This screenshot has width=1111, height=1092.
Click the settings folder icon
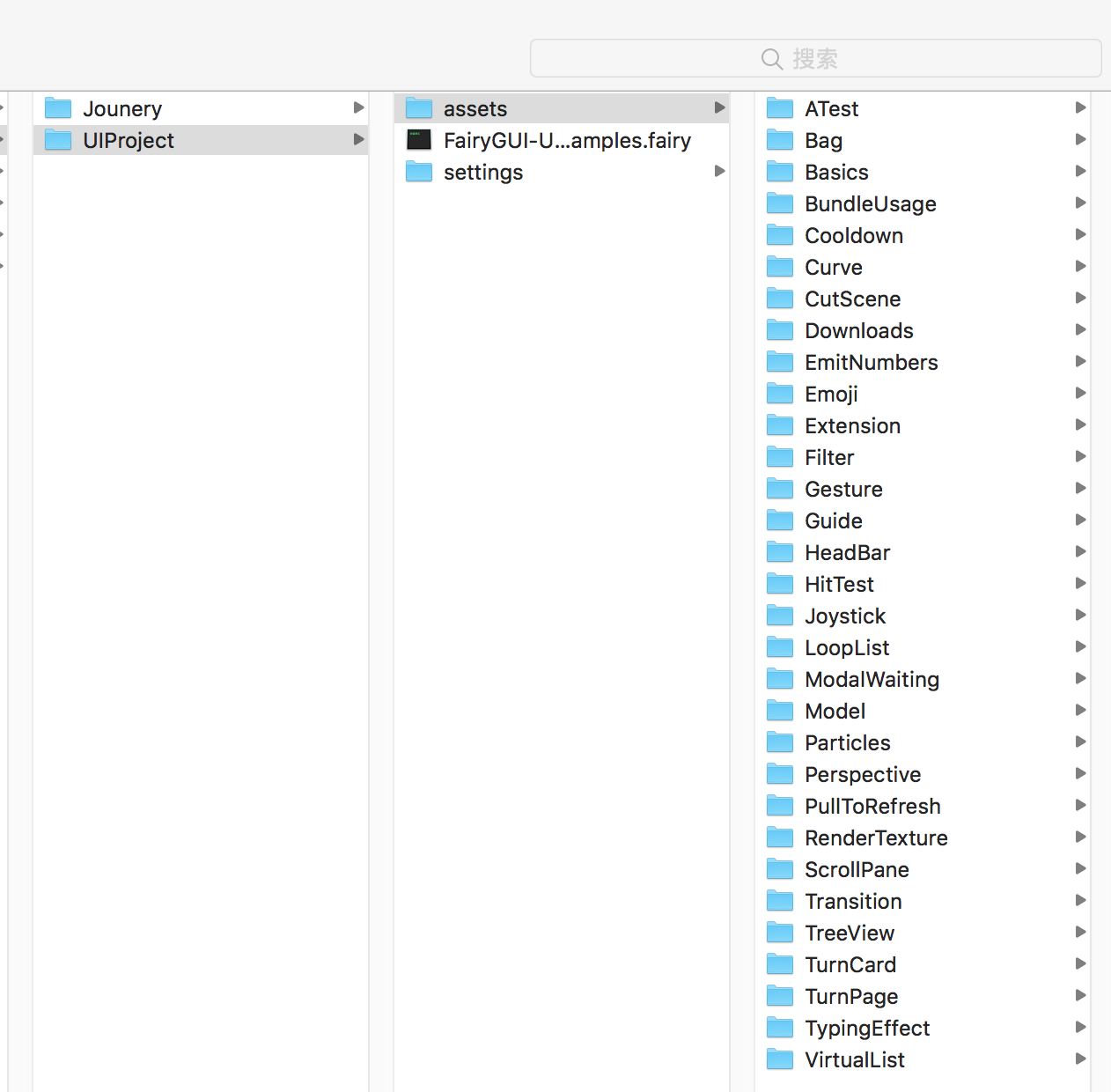click(419, 172)
